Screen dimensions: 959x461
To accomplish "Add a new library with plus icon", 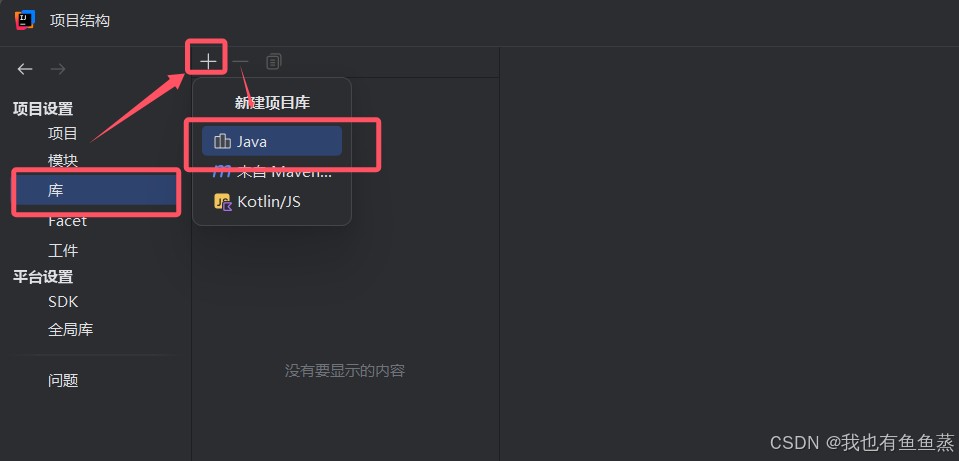I will (208, 61).
